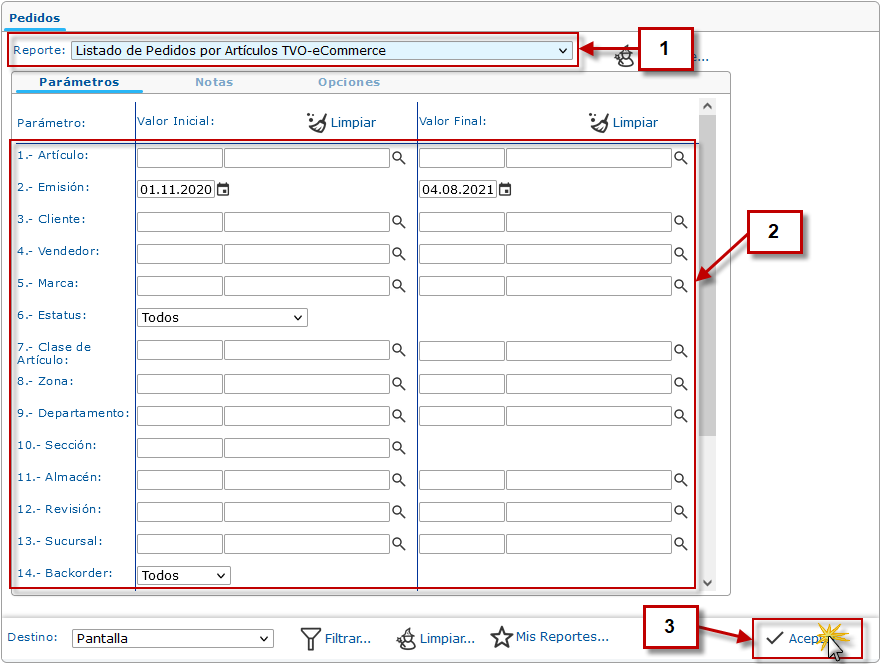Viewport: 881px width, 664px height.
Task: Open Mis Reportes...
Action: [550, 636]
